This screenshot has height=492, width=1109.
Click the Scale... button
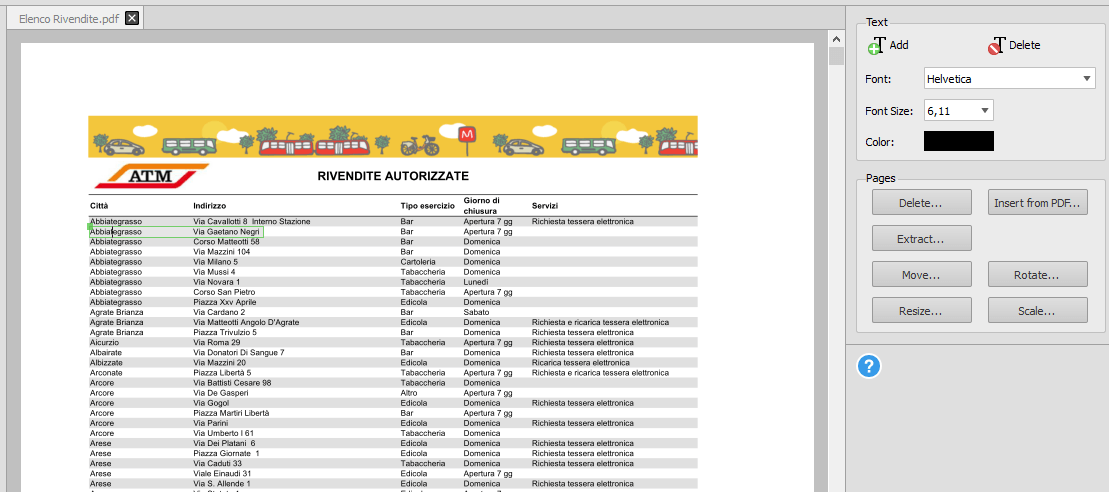[x=1038, y=310]
